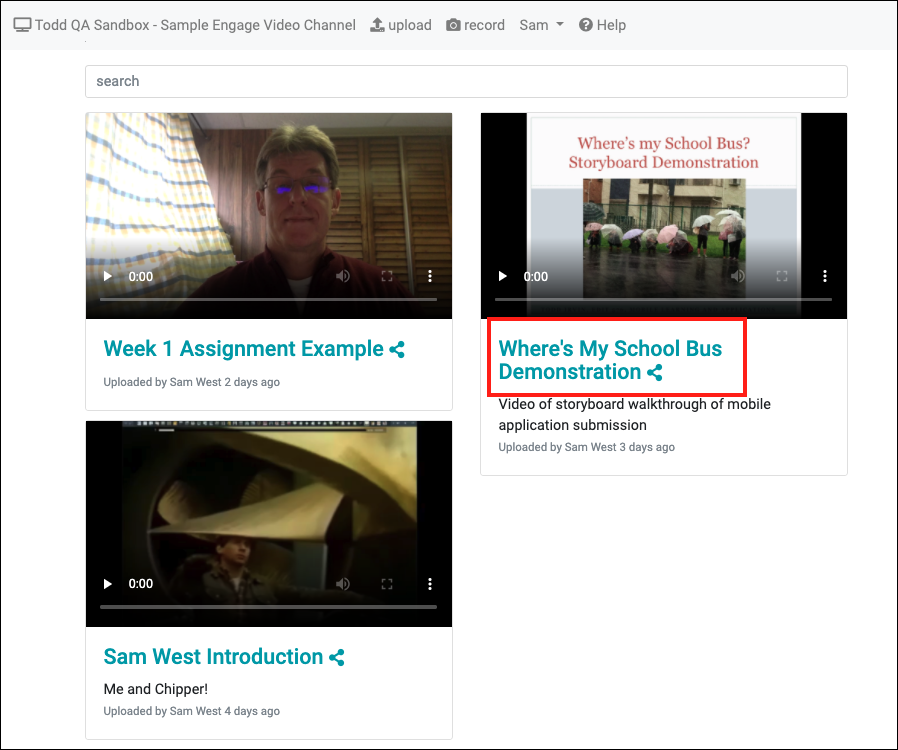Click the share icon next to Week 1 Assignment Example
The width and height of the screenshot is (898, 750).
(397, 349)
